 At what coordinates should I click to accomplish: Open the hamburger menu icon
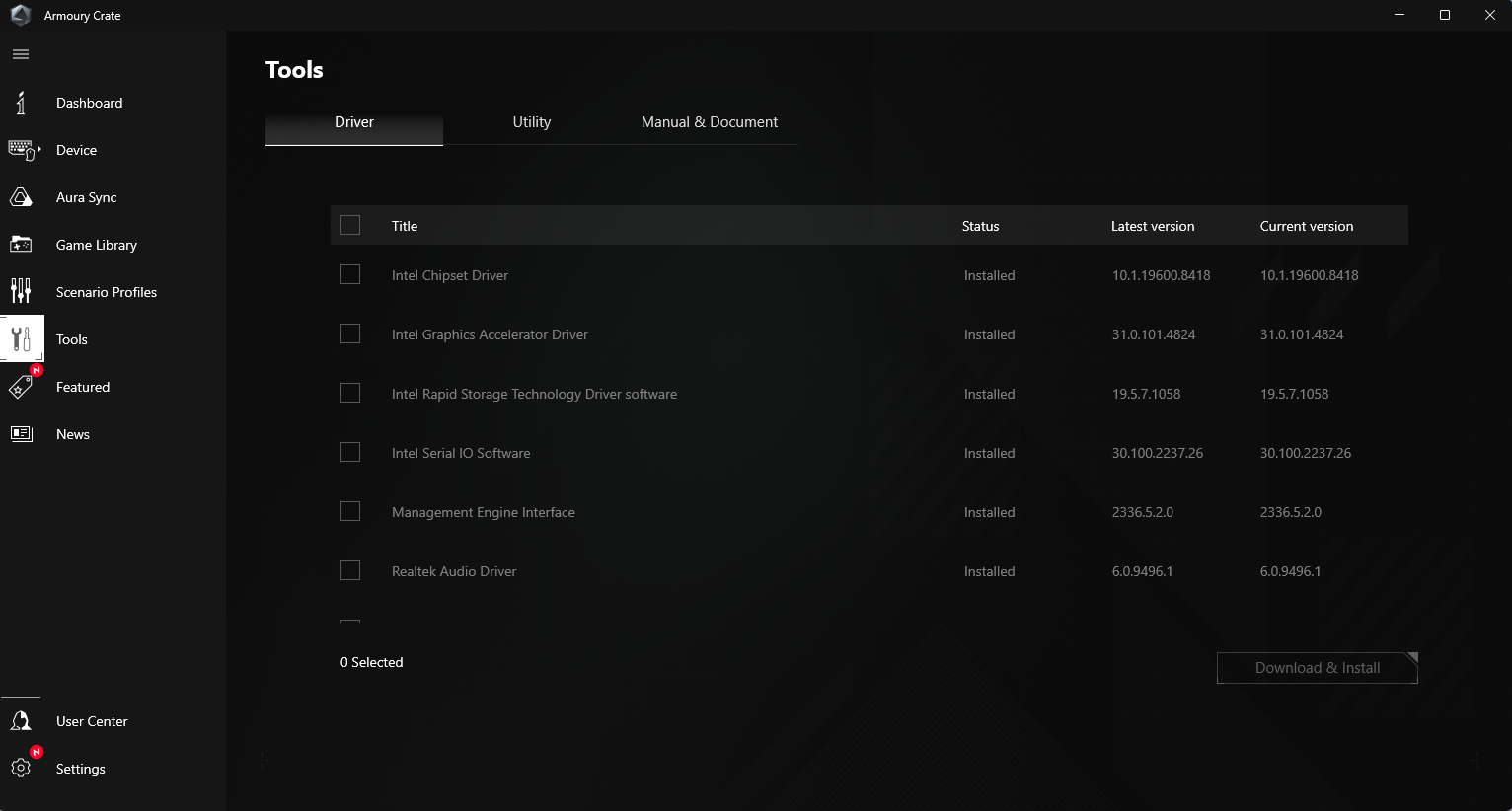(x=21, y=54)
